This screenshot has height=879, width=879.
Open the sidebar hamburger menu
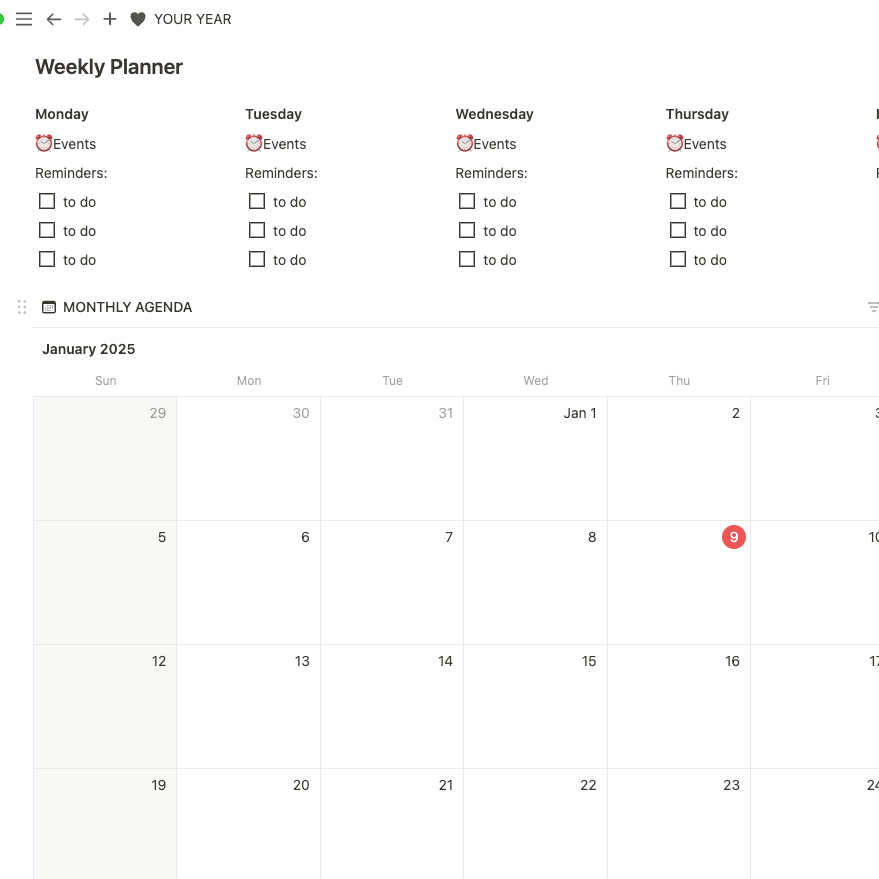(x=24, y=19)
